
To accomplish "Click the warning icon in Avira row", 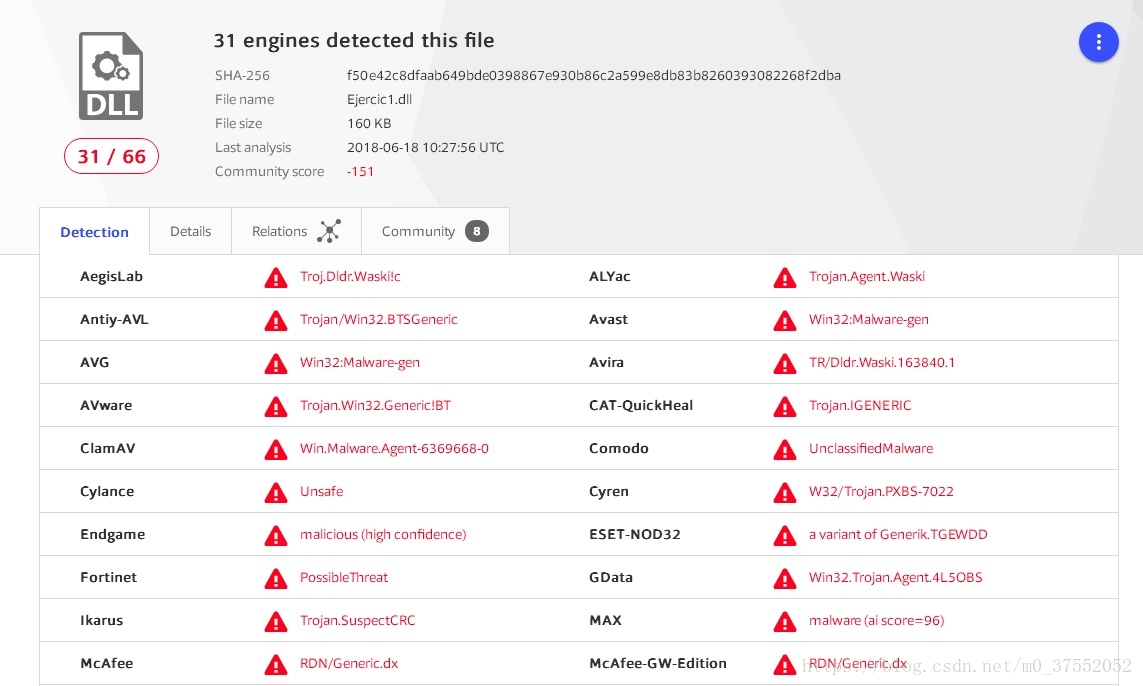I will (784, 364).
